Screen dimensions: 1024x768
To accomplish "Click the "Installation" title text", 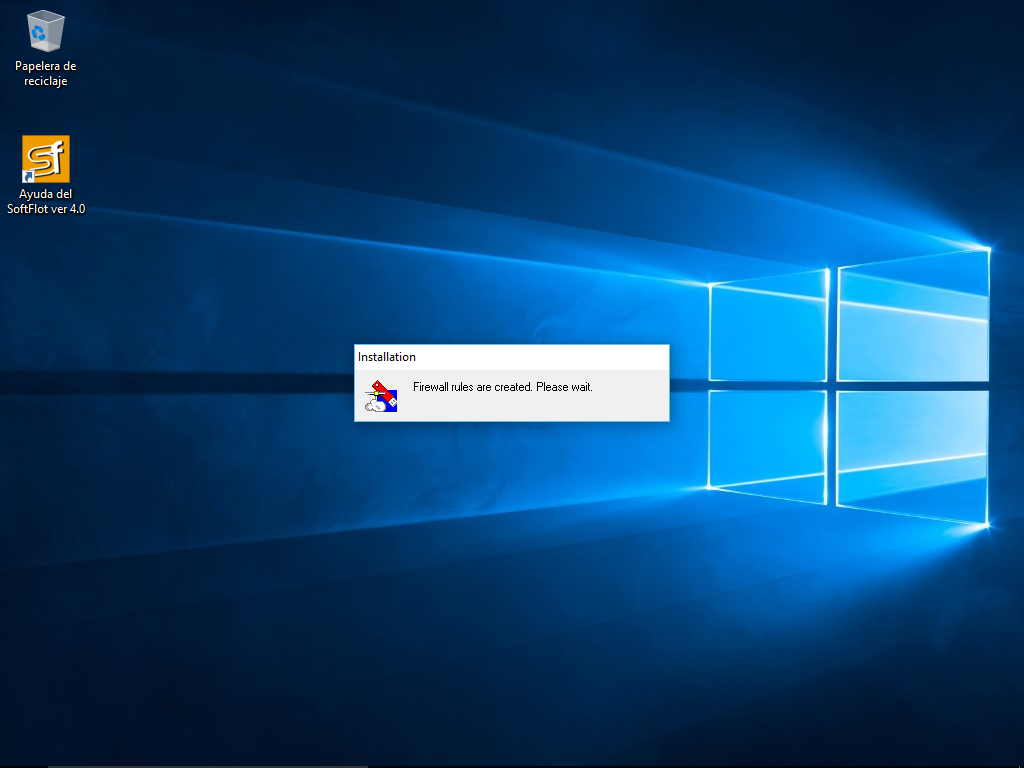I will click(x=387, y=357).
